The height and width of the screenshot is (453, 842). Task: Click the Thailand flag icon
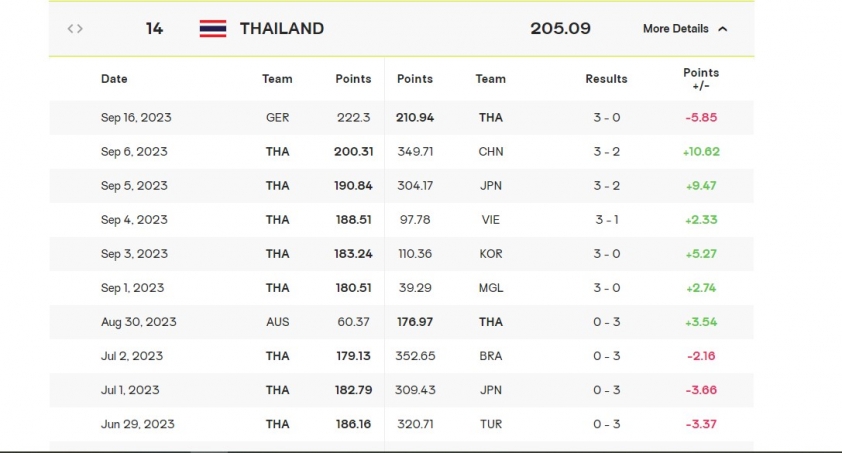[213, 28]
